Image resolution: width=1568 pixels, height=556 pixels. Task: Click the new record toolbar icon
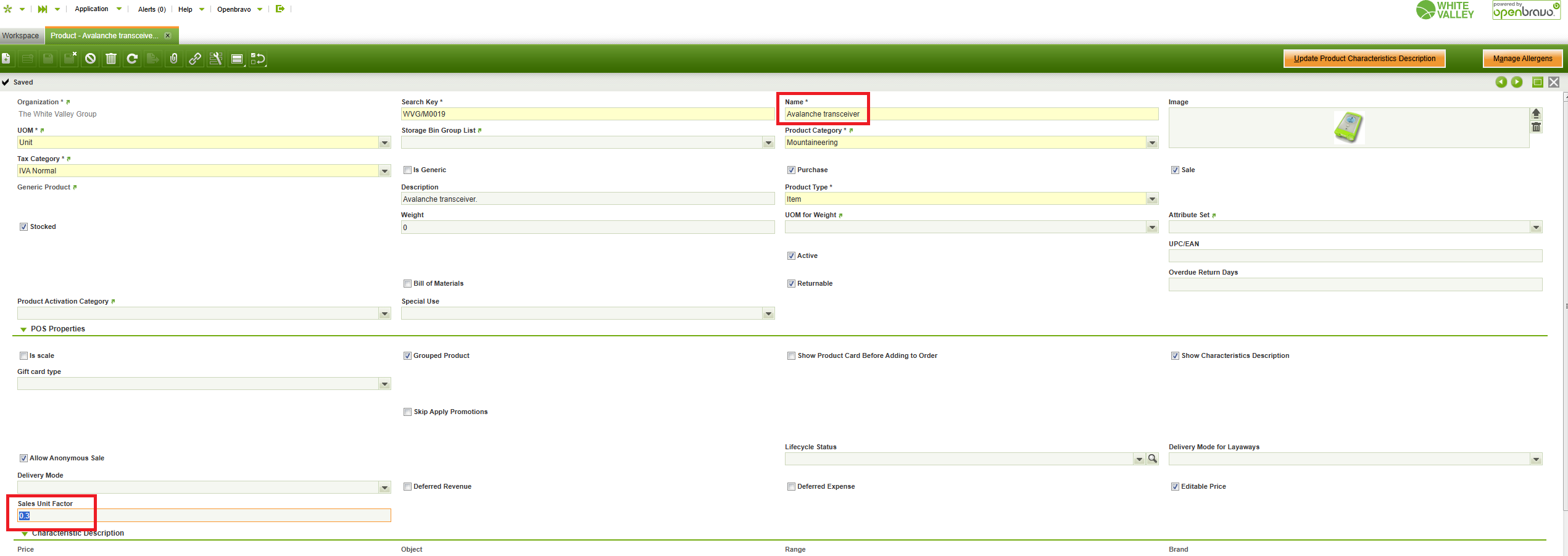tap(6, 59)
